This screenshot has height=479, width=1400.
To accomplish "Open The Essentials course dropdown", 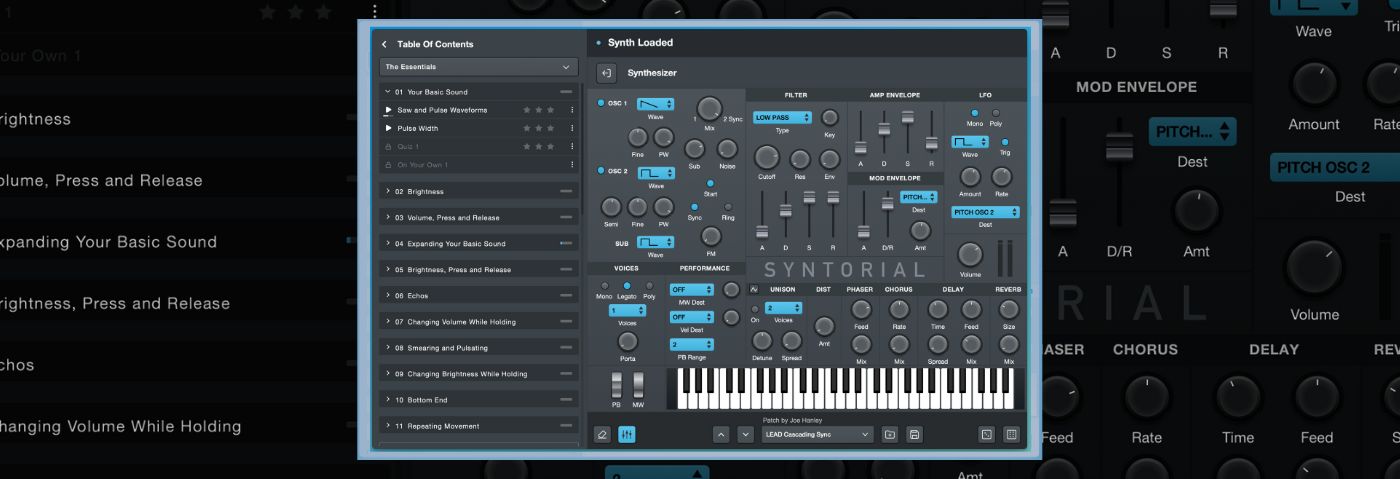I will tap(479, 67).
